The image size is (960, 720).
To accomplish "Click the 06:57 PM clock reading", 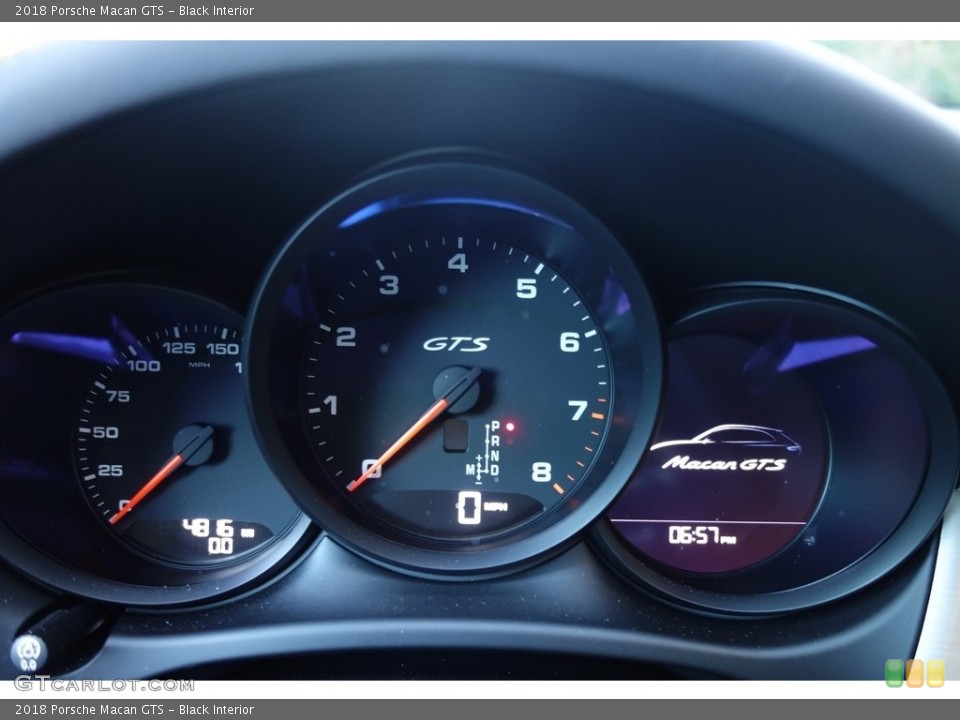I will point(702,536).
